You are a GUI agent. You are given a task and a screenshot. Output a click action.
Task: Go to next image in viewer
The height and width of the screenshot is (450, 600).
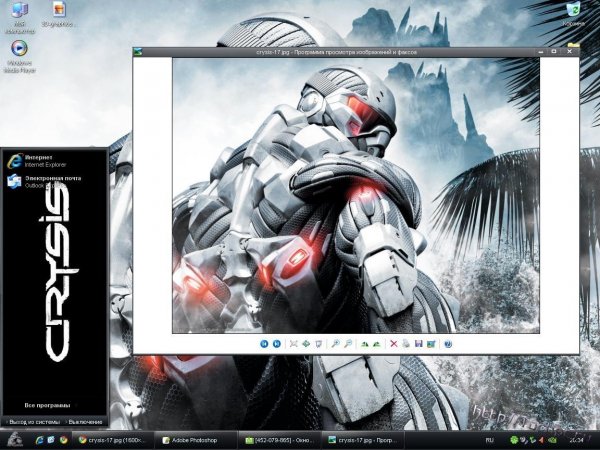[277, 344]
